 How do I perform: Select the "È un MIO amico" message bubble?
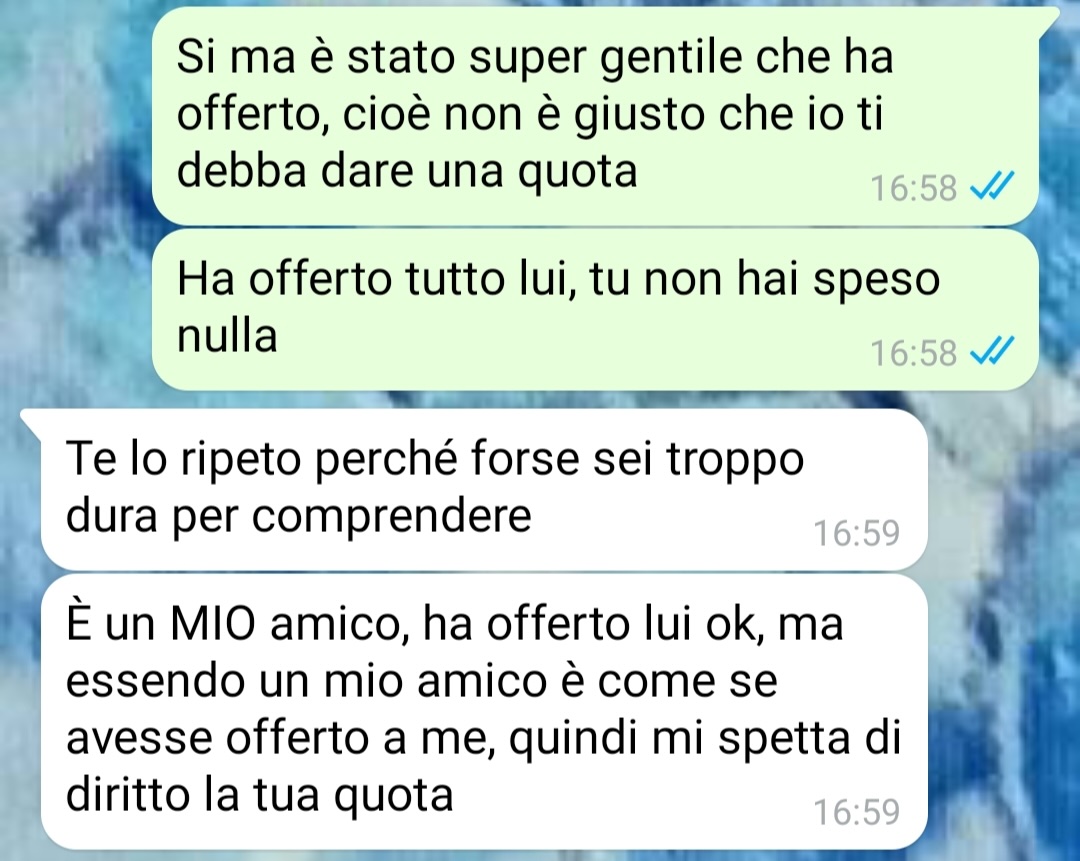tap(484, 712)
